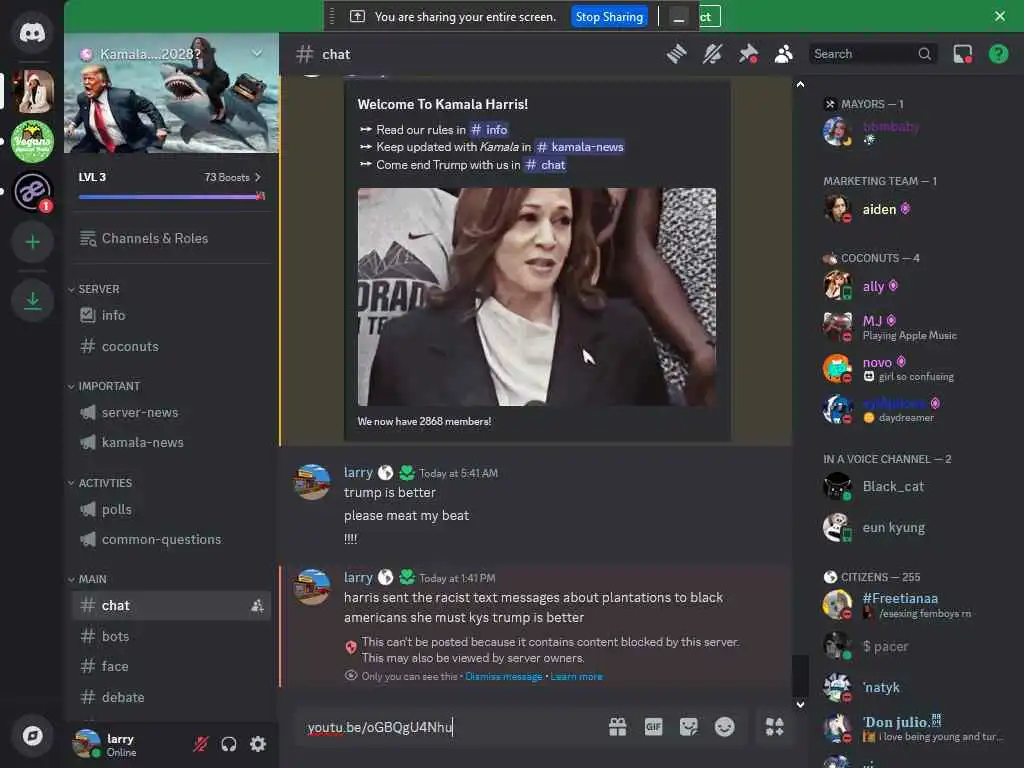
Task: Open the kamala-news channel in sidebar
Action: coord(172,443)
